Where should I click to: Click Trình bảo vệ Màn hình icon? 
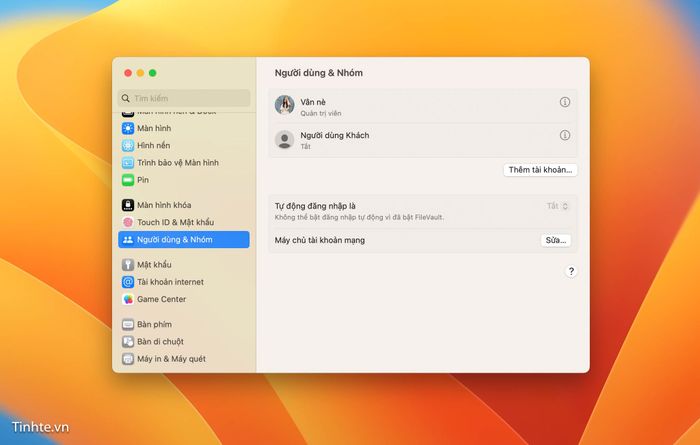click(128, 163)
